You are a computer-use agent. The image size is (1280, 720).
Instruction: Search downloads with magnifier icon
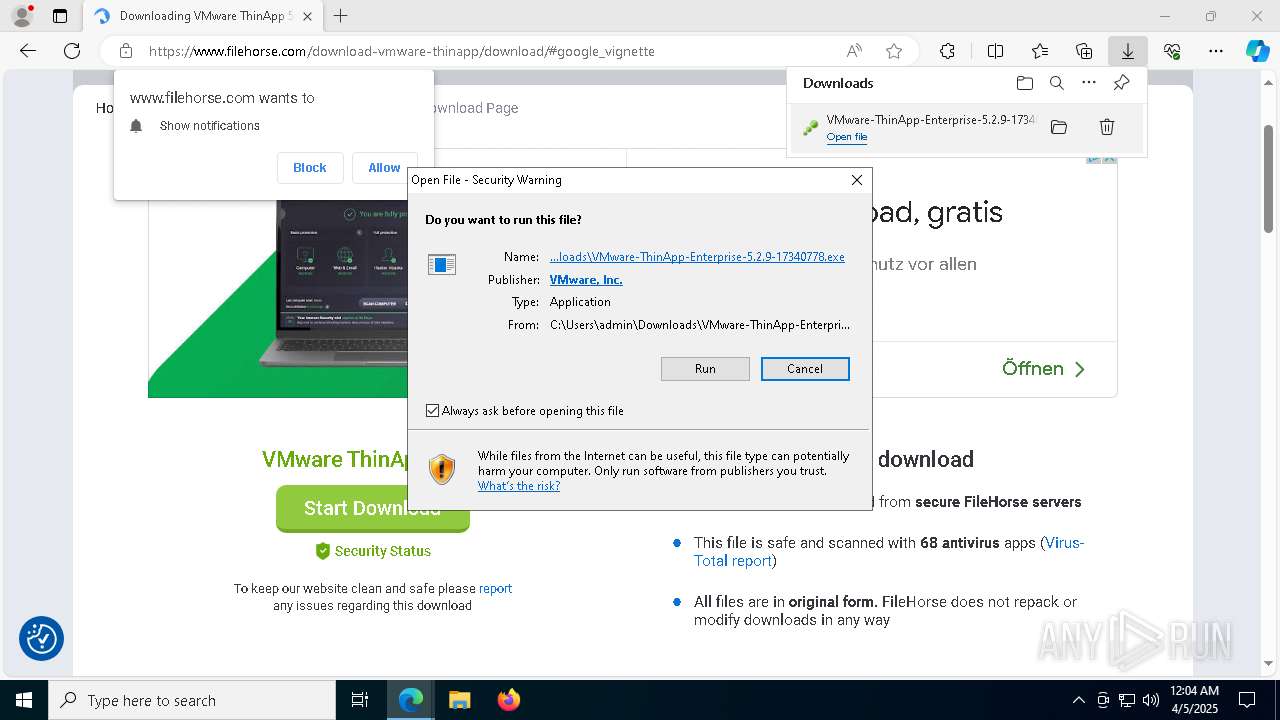coord(1057,83)
